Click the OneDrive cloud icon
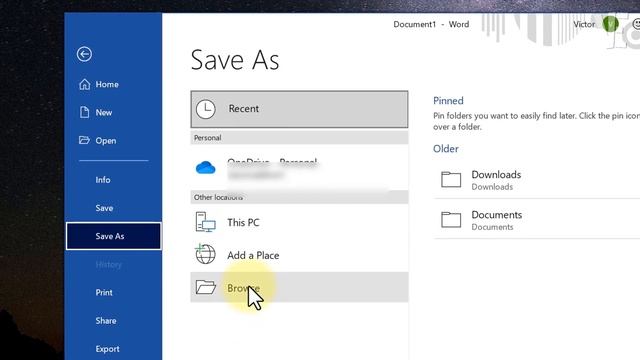This screenshot has width=640, height=360. [206, 167]
